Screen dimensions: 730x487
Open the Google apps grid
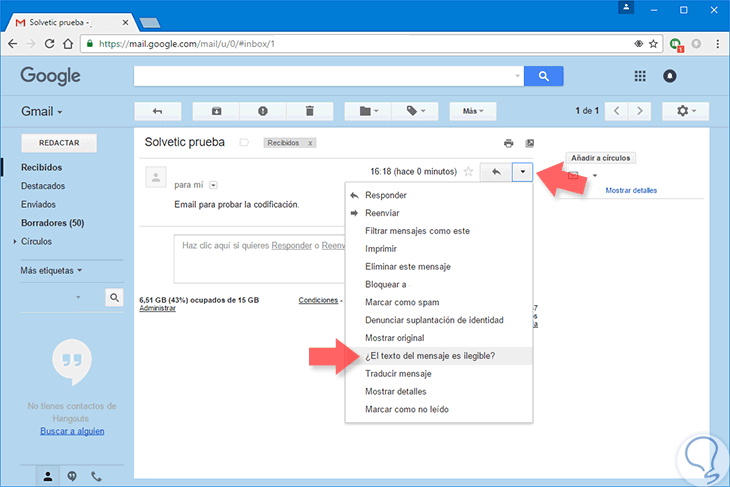(640, 76)
